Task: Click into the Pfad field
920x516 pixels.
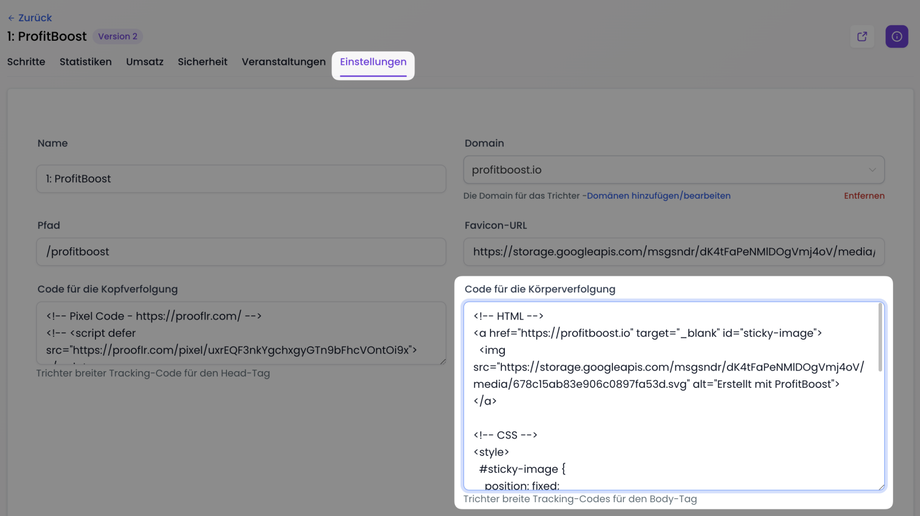Action: pos(241,252)
